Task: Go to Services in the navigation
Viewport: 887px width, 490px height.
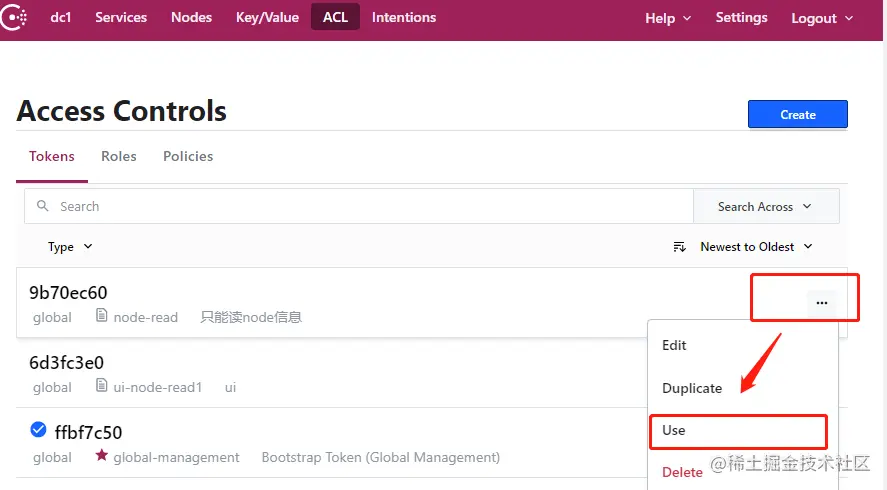Action: pos(121,17)
